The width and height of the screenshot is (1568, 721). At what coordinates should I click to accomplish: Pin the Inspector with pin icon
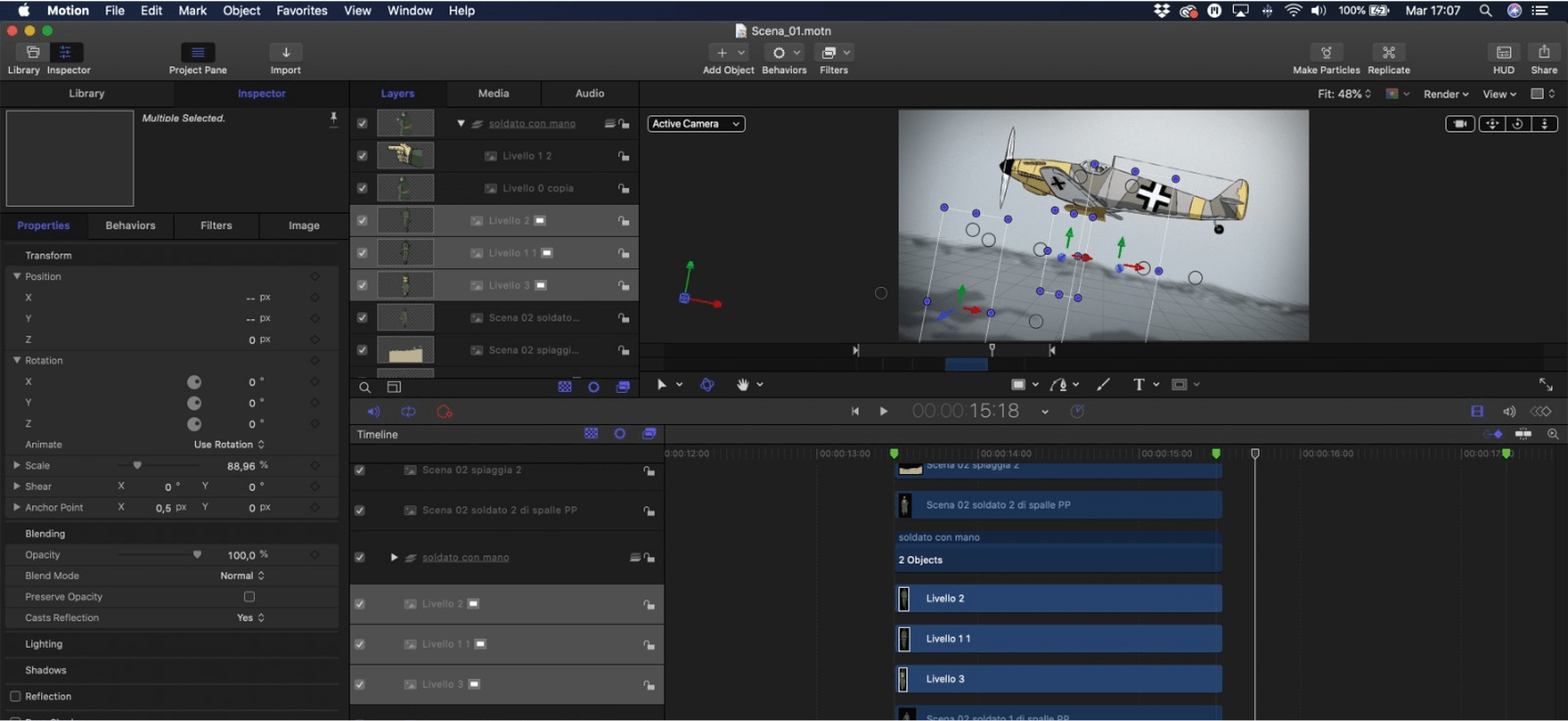click(x=333, y=119)
